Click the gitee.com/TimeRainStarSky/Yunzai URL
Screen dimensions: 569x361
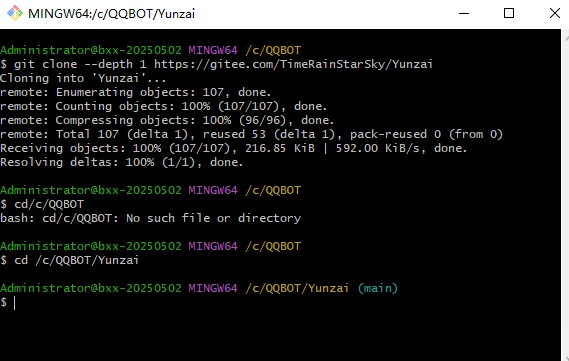[x=293, y=64]
